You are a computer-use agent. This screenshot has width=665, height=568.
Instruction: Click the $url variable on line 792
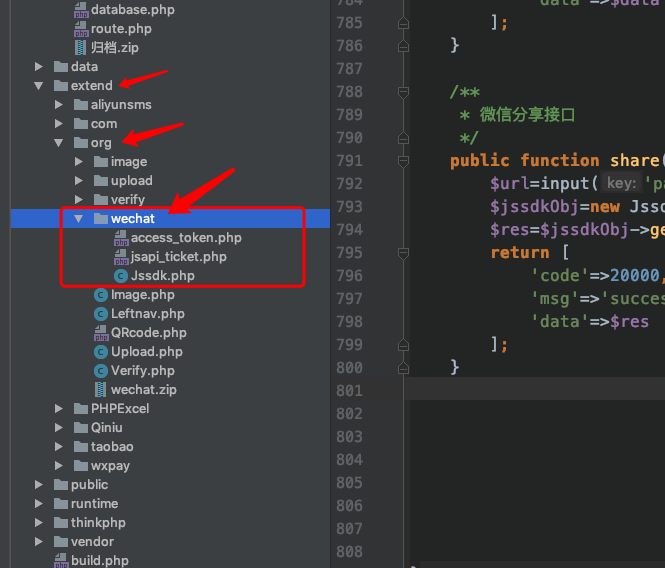tap(509, 184)
